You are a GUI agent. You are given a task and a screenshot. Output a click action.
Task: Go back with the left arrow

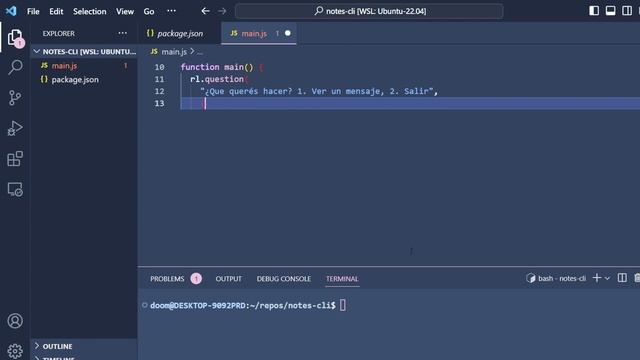(x=205, y=11)
